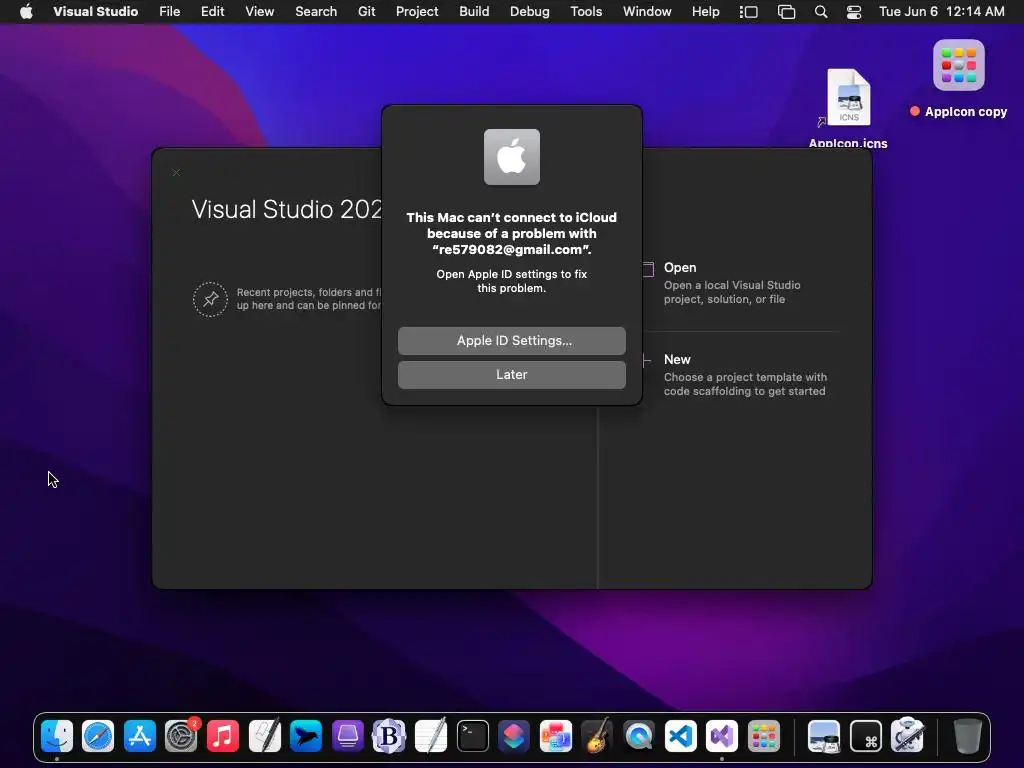Launch Music from the Dock
1024x768 pixels.
point(223,736)
